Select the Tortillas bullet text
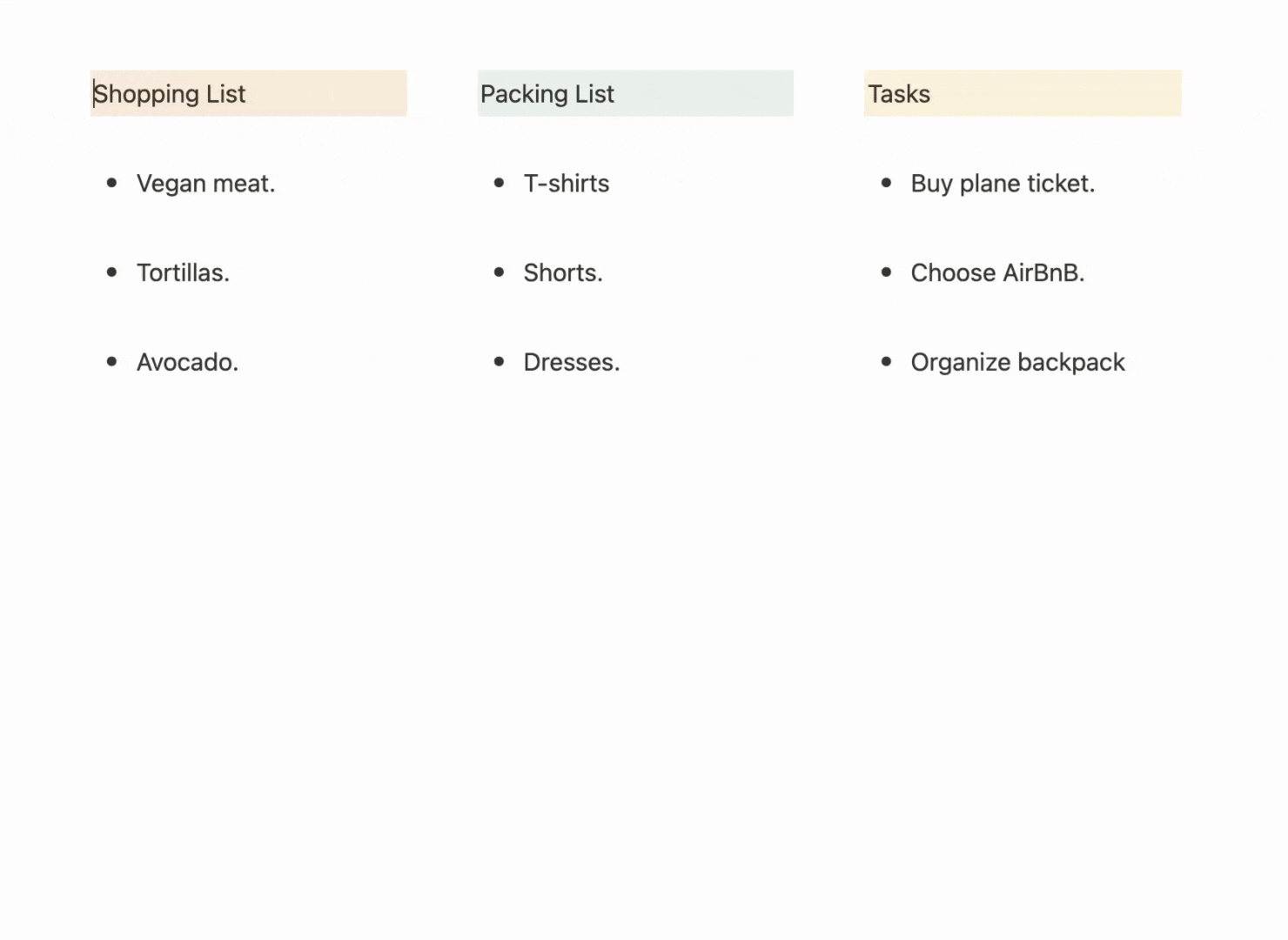1288x940 pixels. [x=183, y=272]
